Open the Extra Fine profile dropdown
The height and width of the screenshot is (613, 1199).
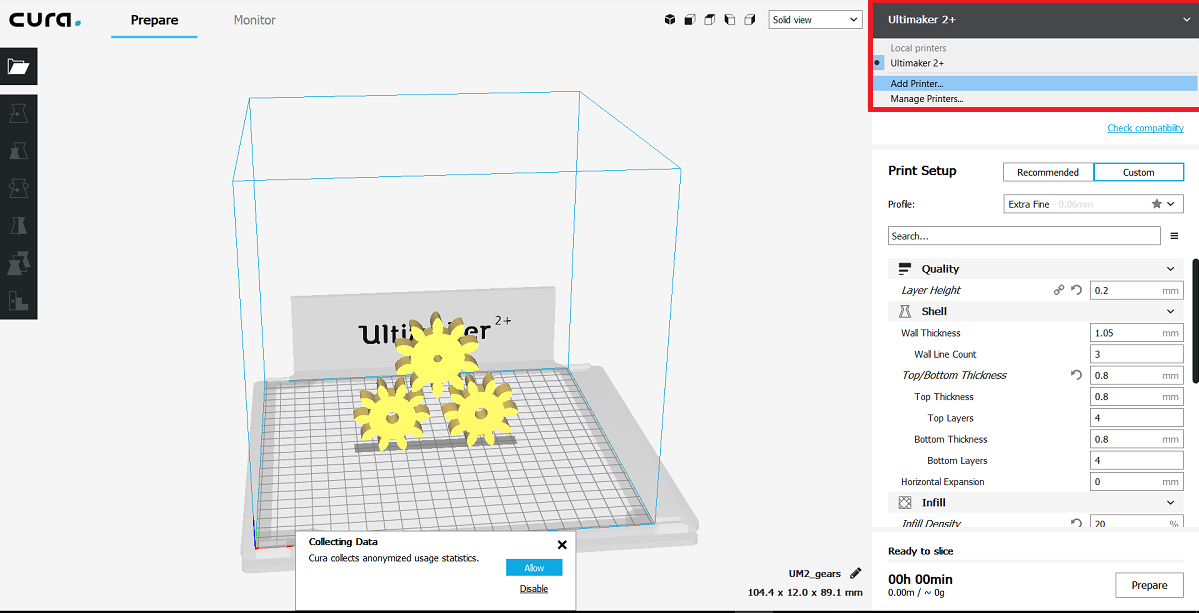coord(1093,204)
